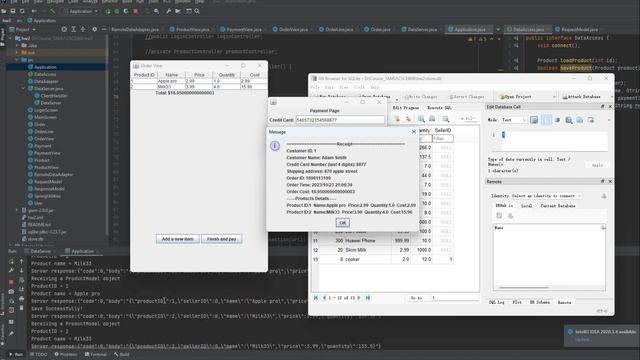
Task: Click the Build hammer icon in IntelliJ toolbar
Action: pyautogui.click(x=52, y=11)
